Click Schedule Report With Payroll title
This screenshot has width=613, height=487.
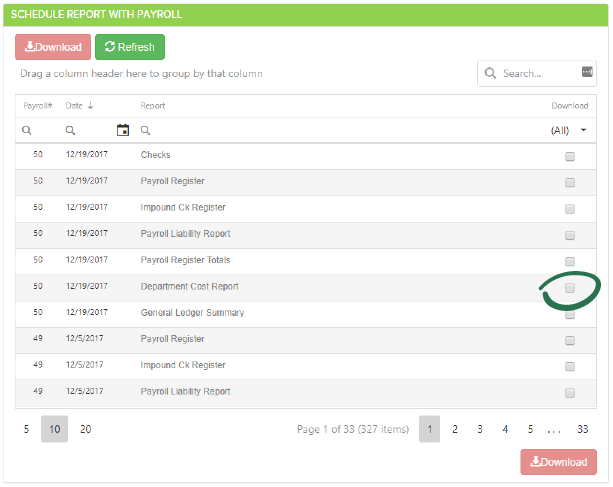click(x=96, y=14)
